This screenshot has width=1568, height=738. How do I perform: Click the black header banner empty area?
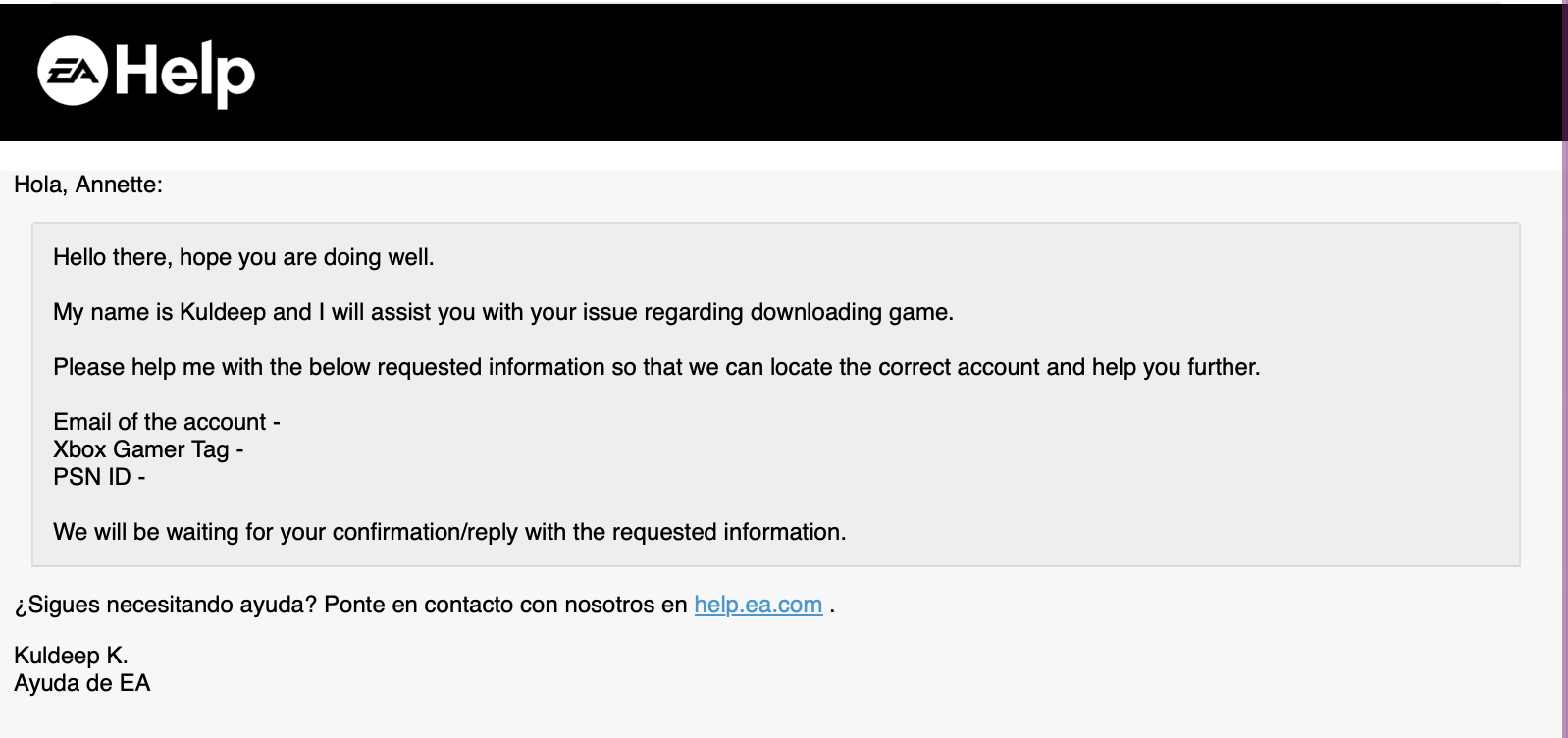pyautogui.click(x=883, y=73)
